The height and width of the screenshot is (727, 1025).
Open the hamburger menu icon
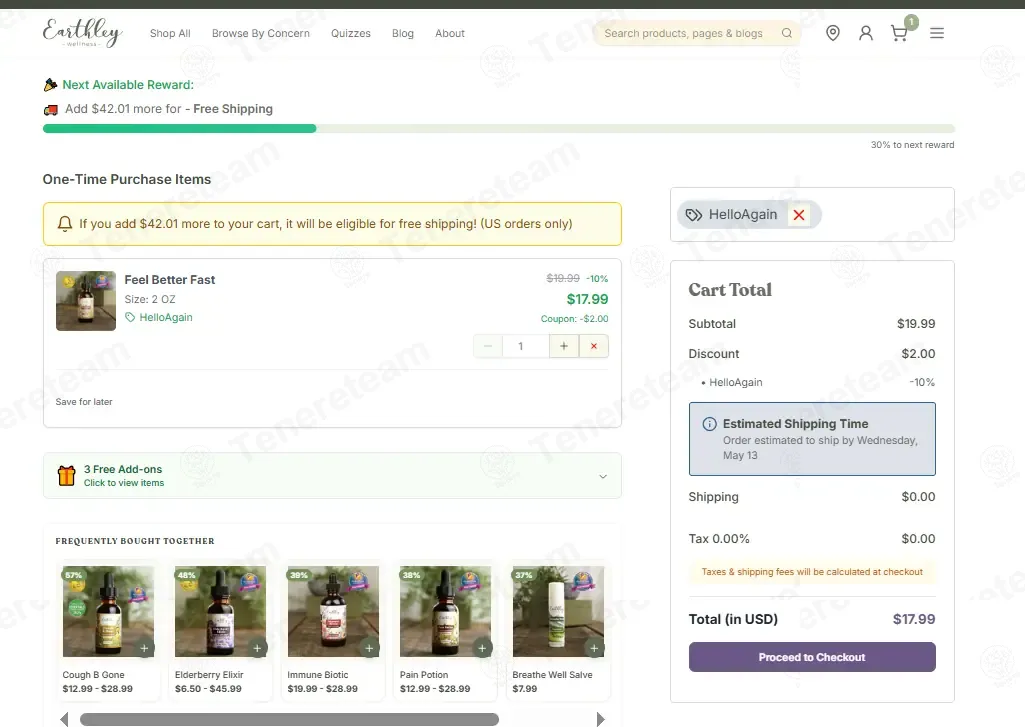pos(937,33)
